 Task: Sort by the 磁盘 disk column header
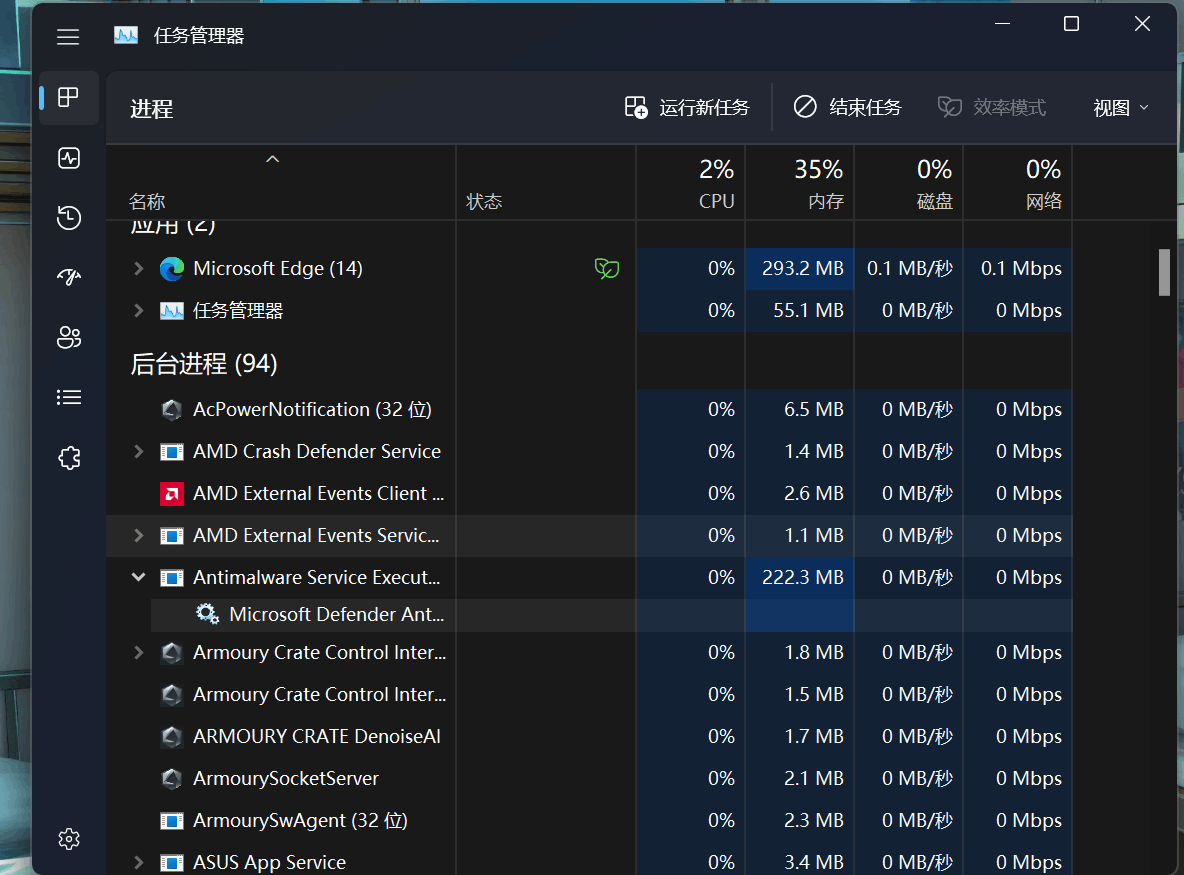pyautogui.click(x=908, y=183)
